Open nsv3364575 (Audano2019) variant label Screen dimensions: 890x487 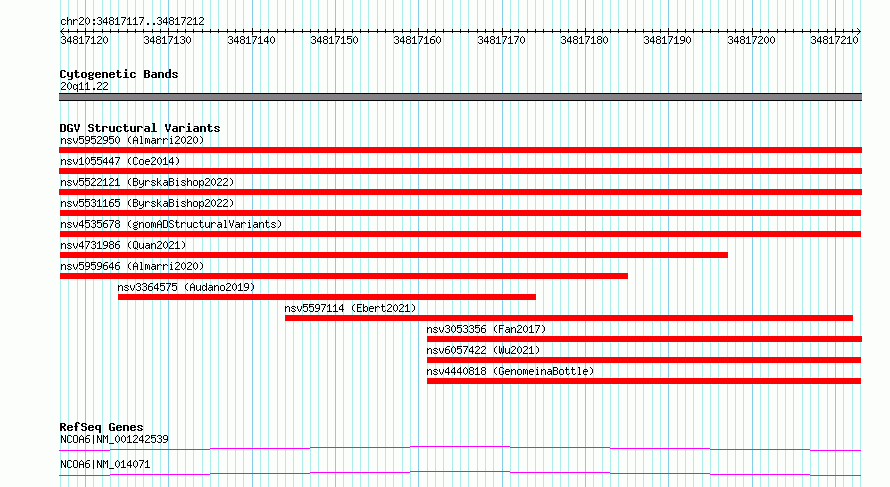tap(186, 287)
